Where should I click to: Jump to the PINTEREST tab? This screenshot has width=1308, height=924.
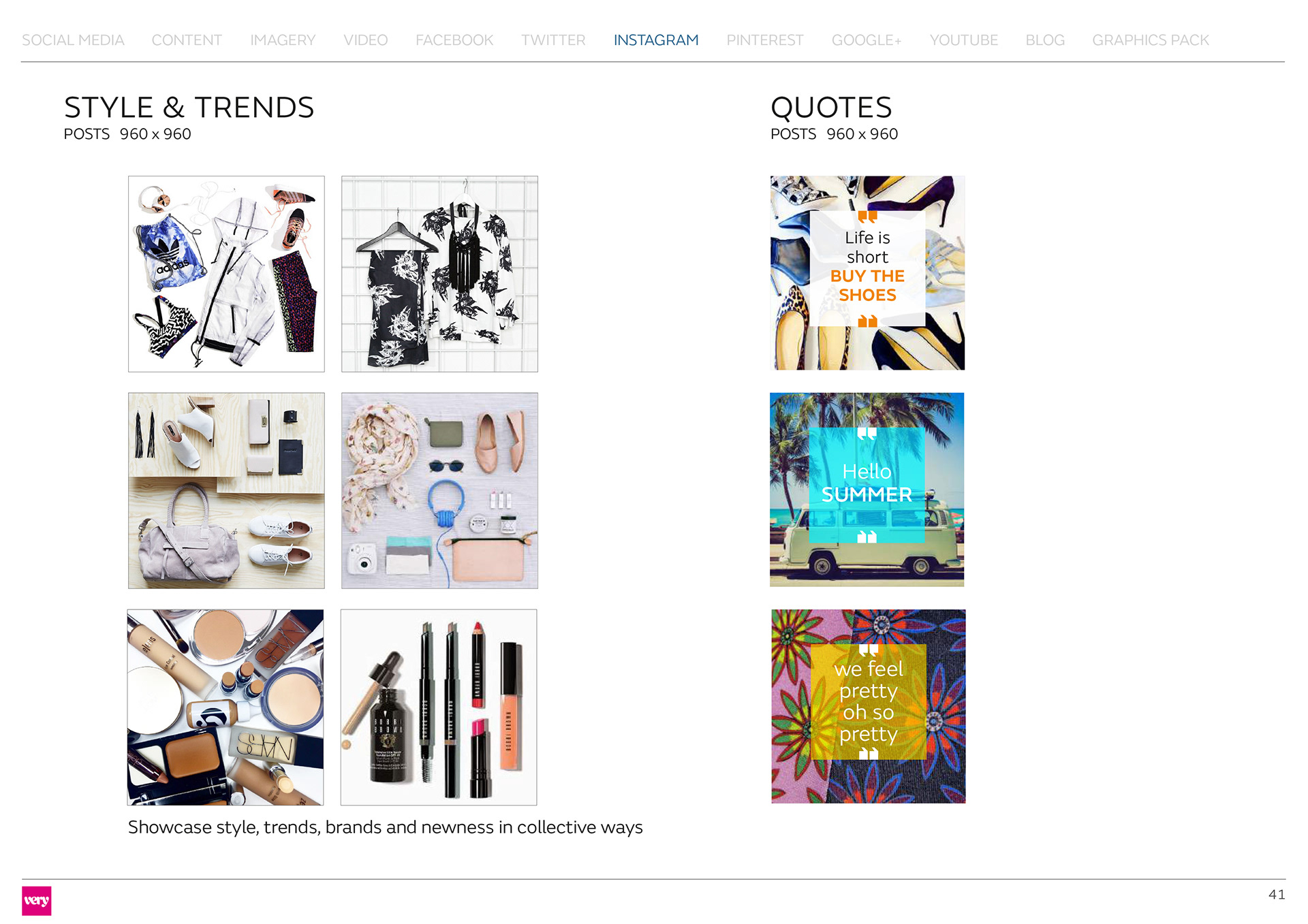pos(765,40)
